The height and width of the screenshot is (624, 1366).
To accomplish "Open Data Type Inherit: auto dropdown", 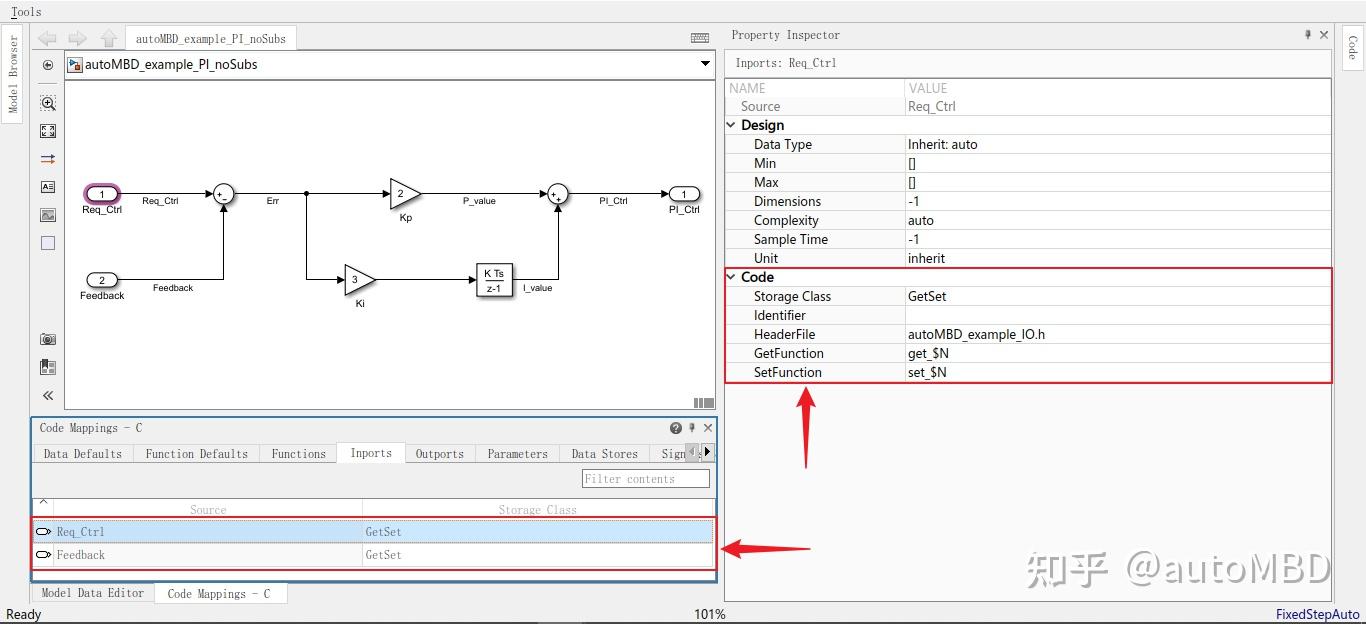I will click(1118, 144).
